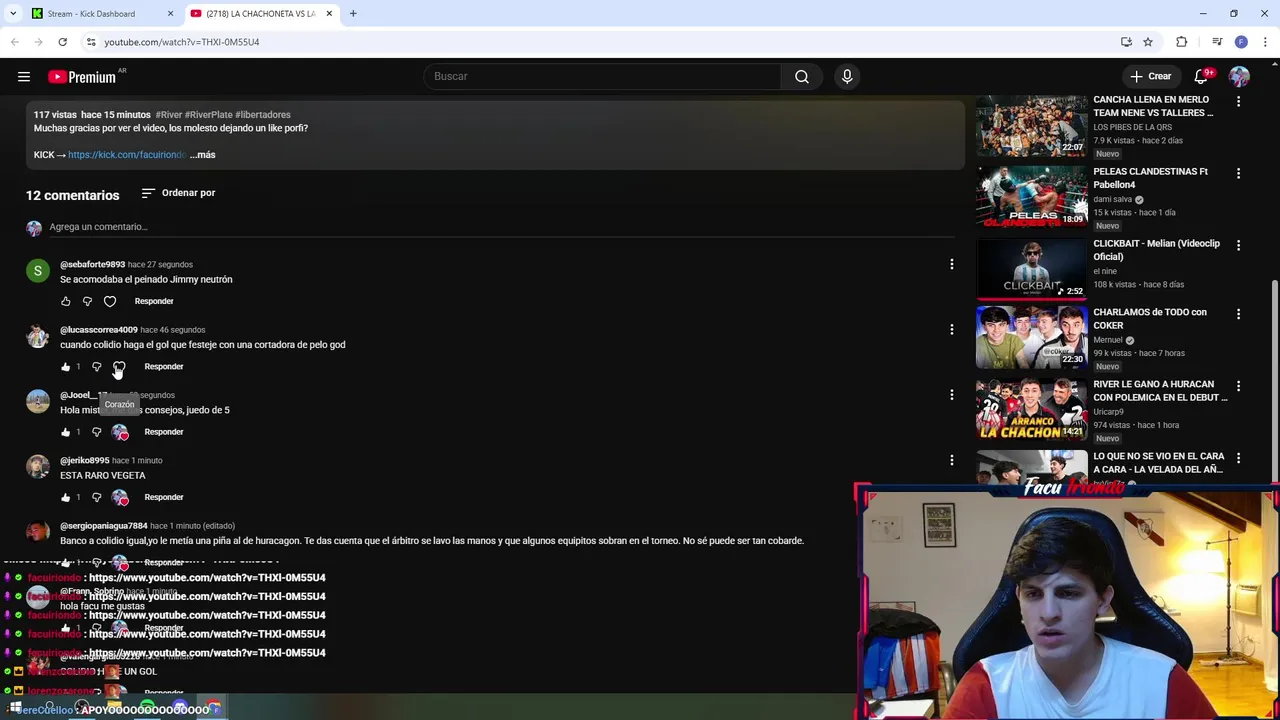Start voice search with microphone icon

[847, 77]
